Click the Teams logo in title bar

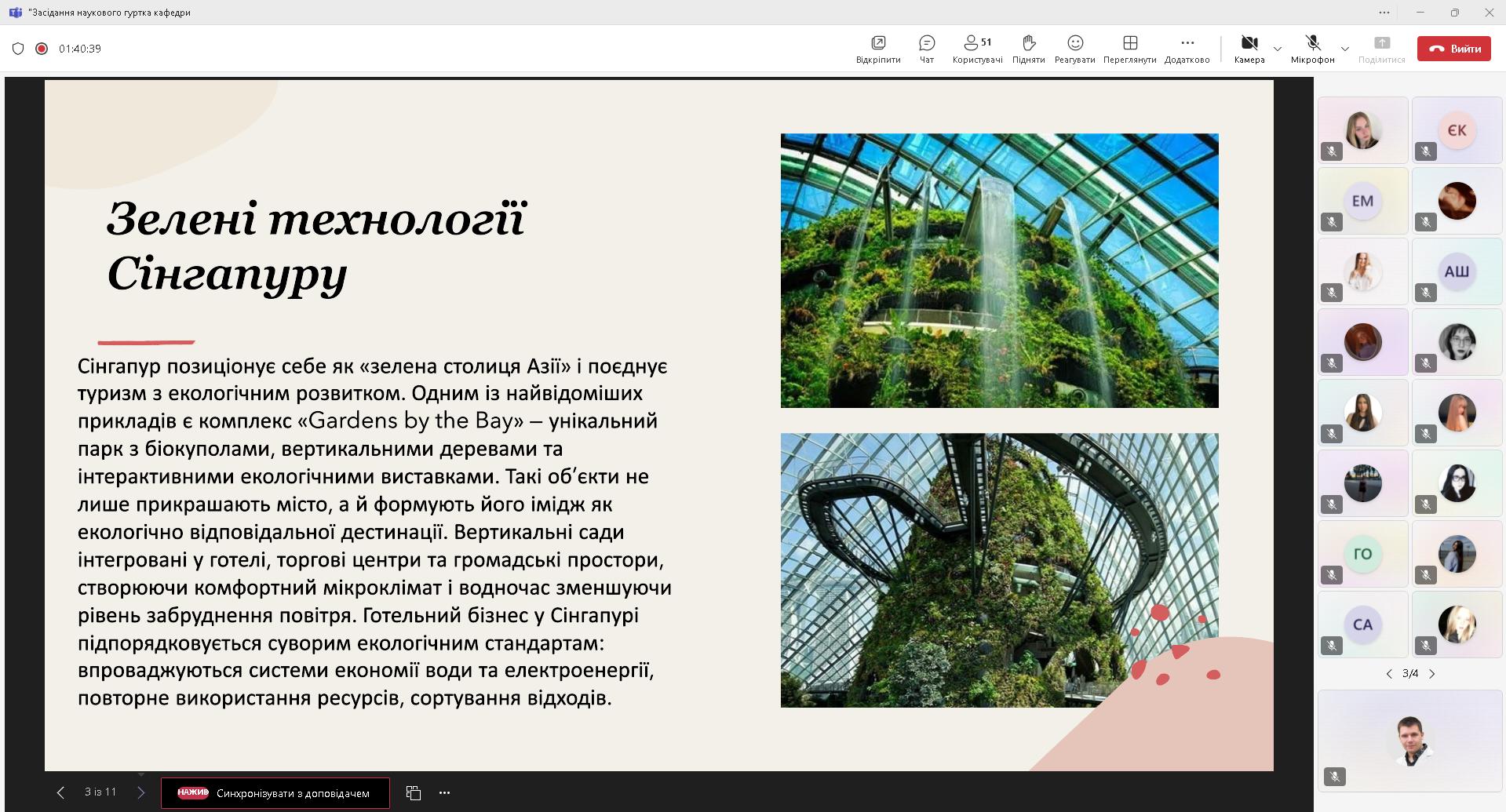point(15,13)
